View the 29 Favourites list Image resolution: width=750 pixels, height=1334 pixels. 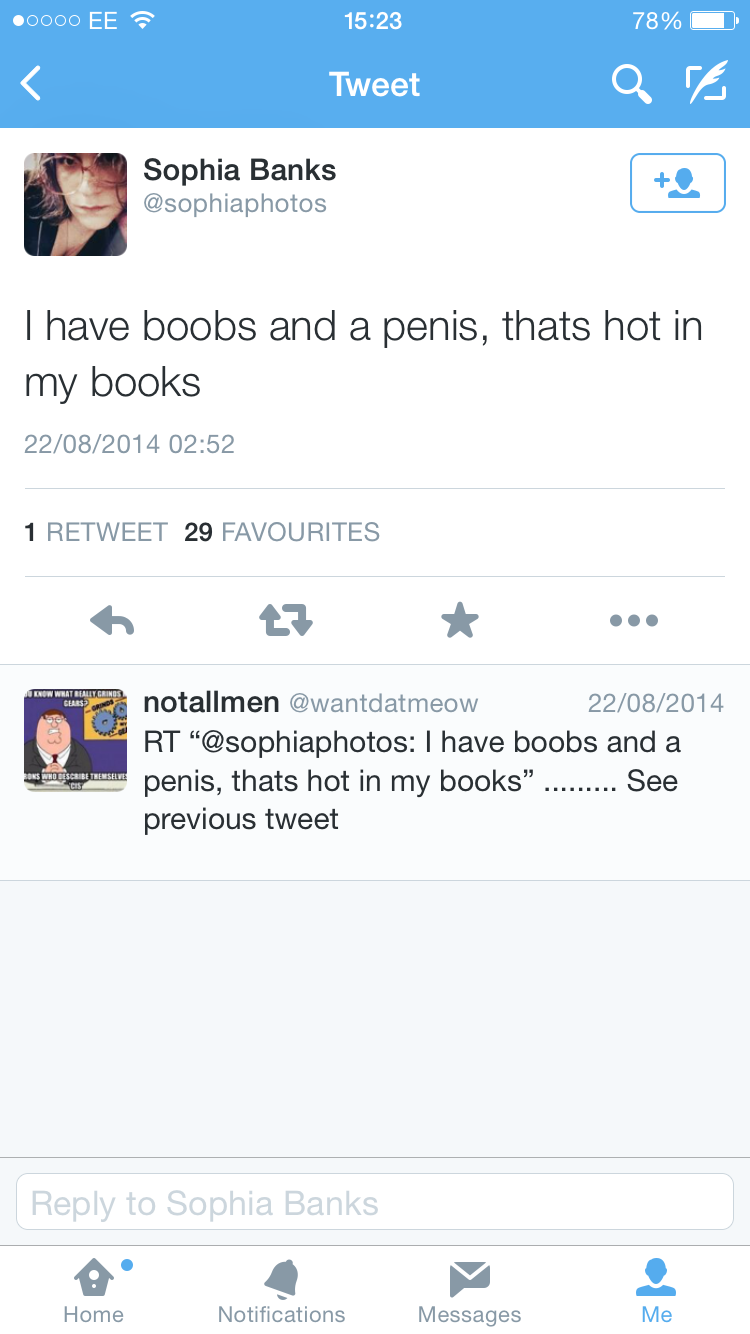coord(282,532)
